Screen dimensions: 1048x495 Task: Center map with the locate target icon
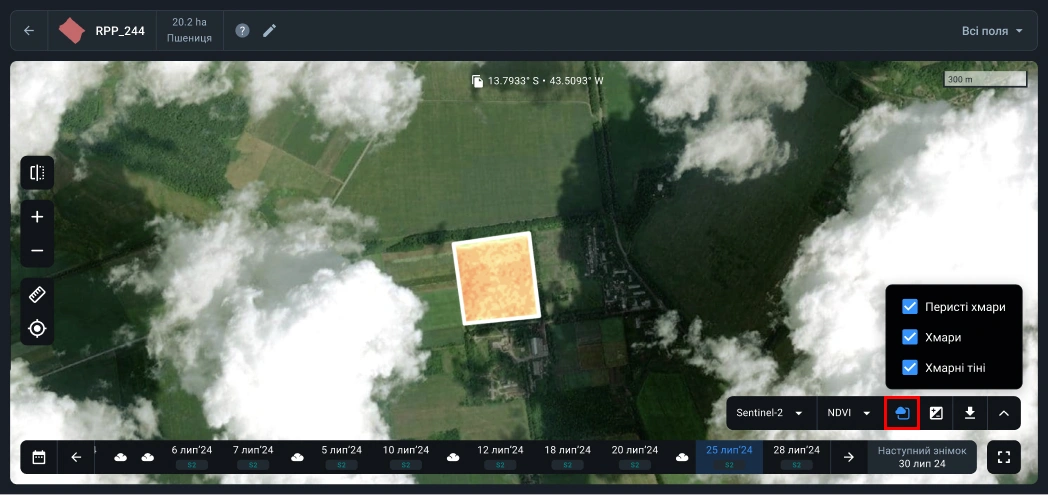pos(37,329)
